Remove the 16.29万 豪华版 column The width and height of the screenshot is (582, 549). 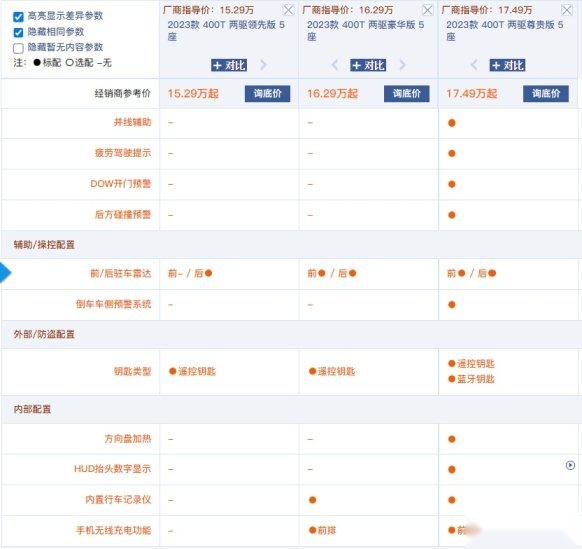coord(428,10)
